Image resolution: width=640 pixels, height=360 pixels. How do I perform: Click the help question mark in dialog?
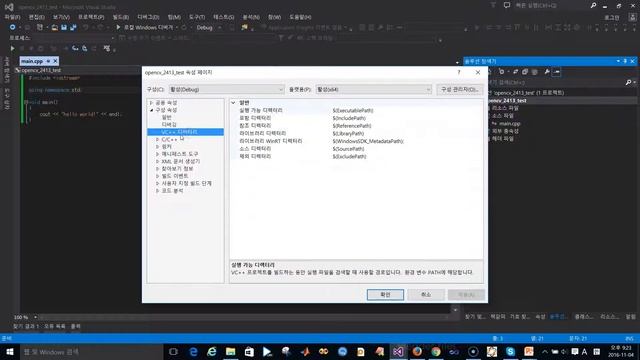pos(459,72)
